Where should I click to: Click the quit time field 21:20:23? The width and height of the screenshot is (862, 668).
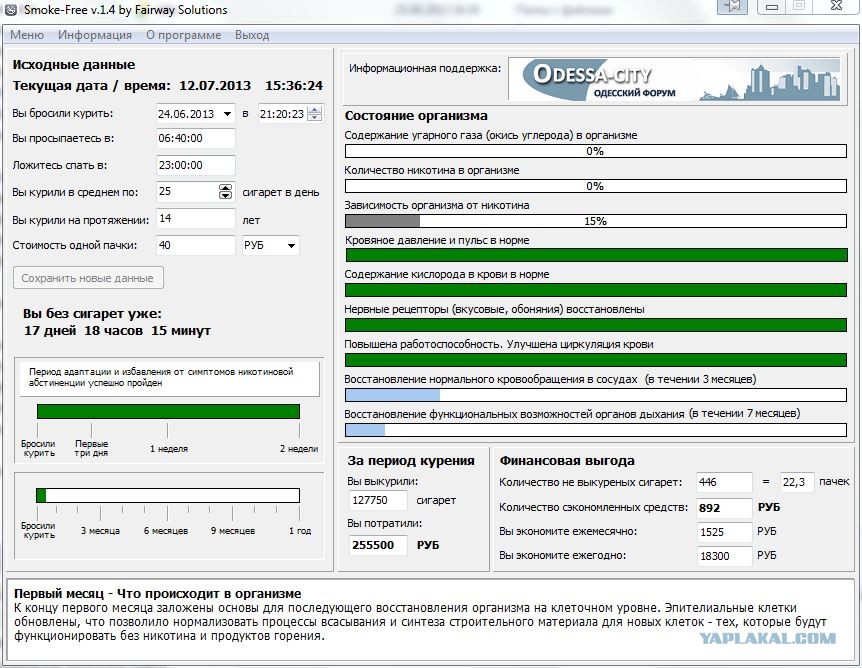283,114
